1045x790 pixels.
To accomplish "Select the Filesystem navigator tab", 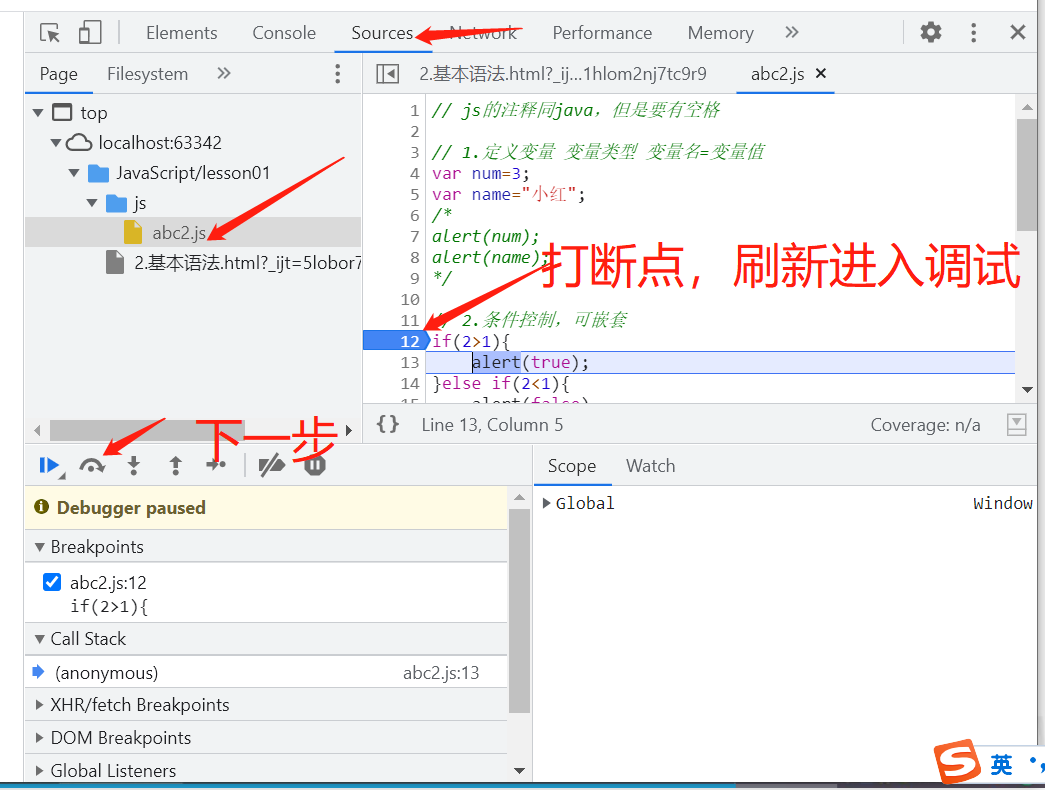I will point(147,74).
